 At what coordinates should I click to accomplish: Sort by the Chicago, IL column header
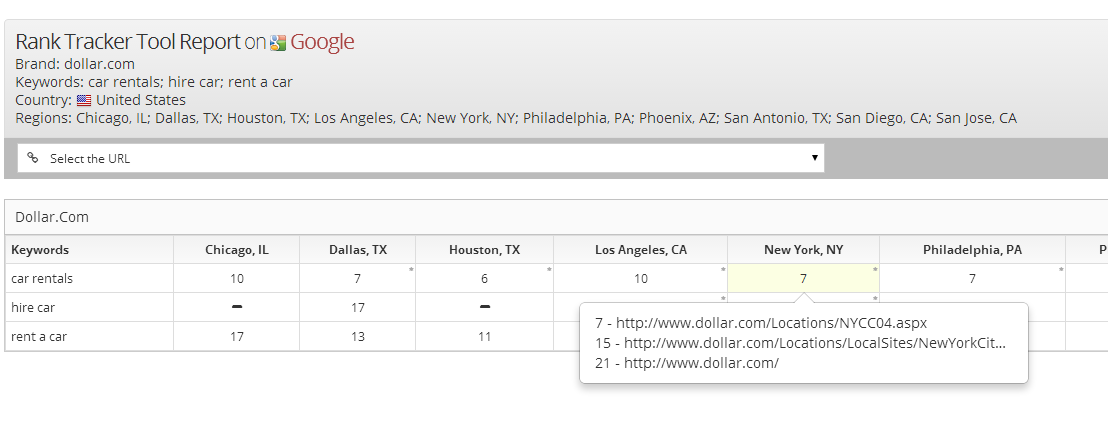pyautogui.click(x=237, y=250)
